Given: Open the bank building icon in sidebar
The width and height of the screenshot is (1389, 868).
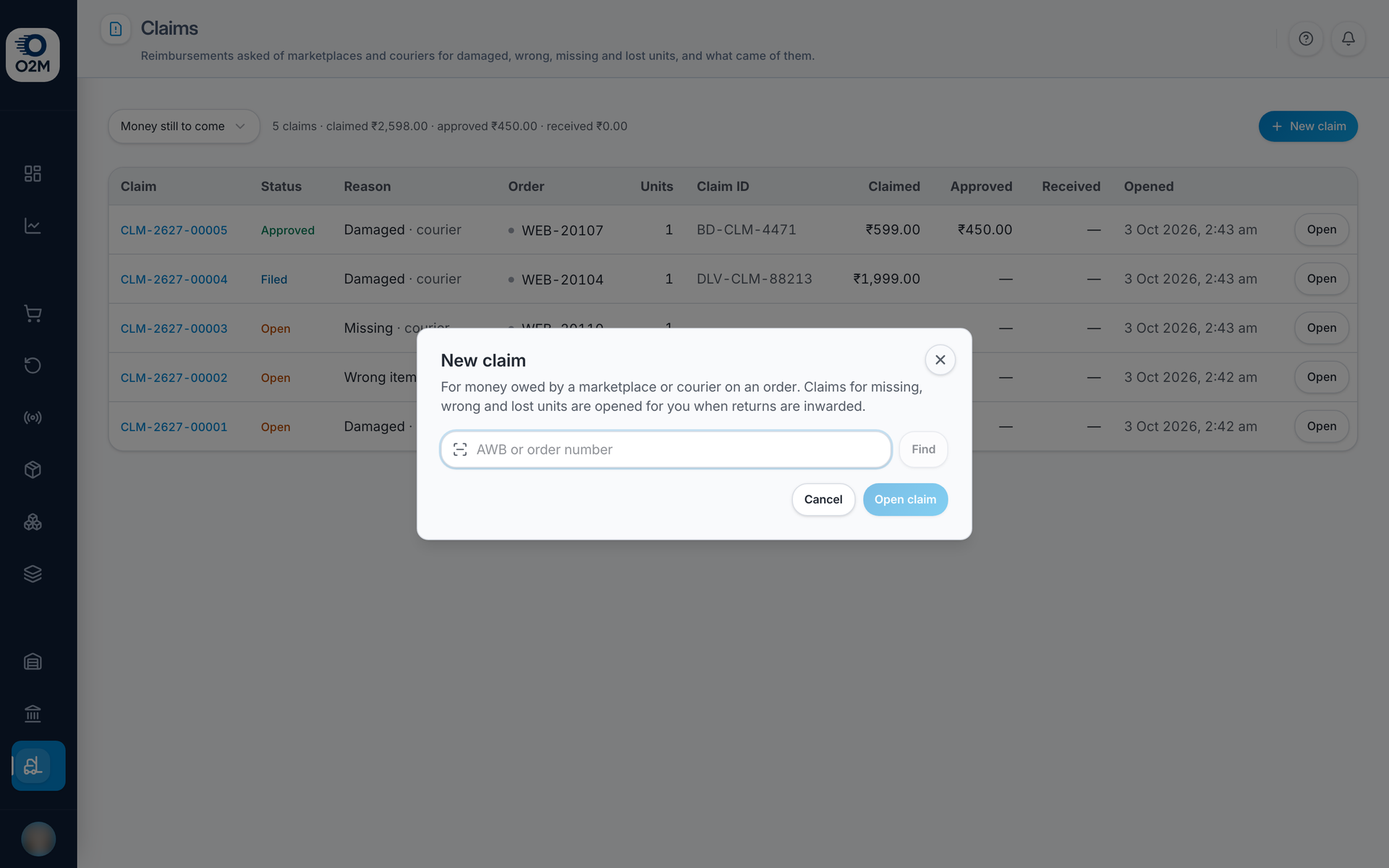Looking at the screenshot, I should coord(33,714).
